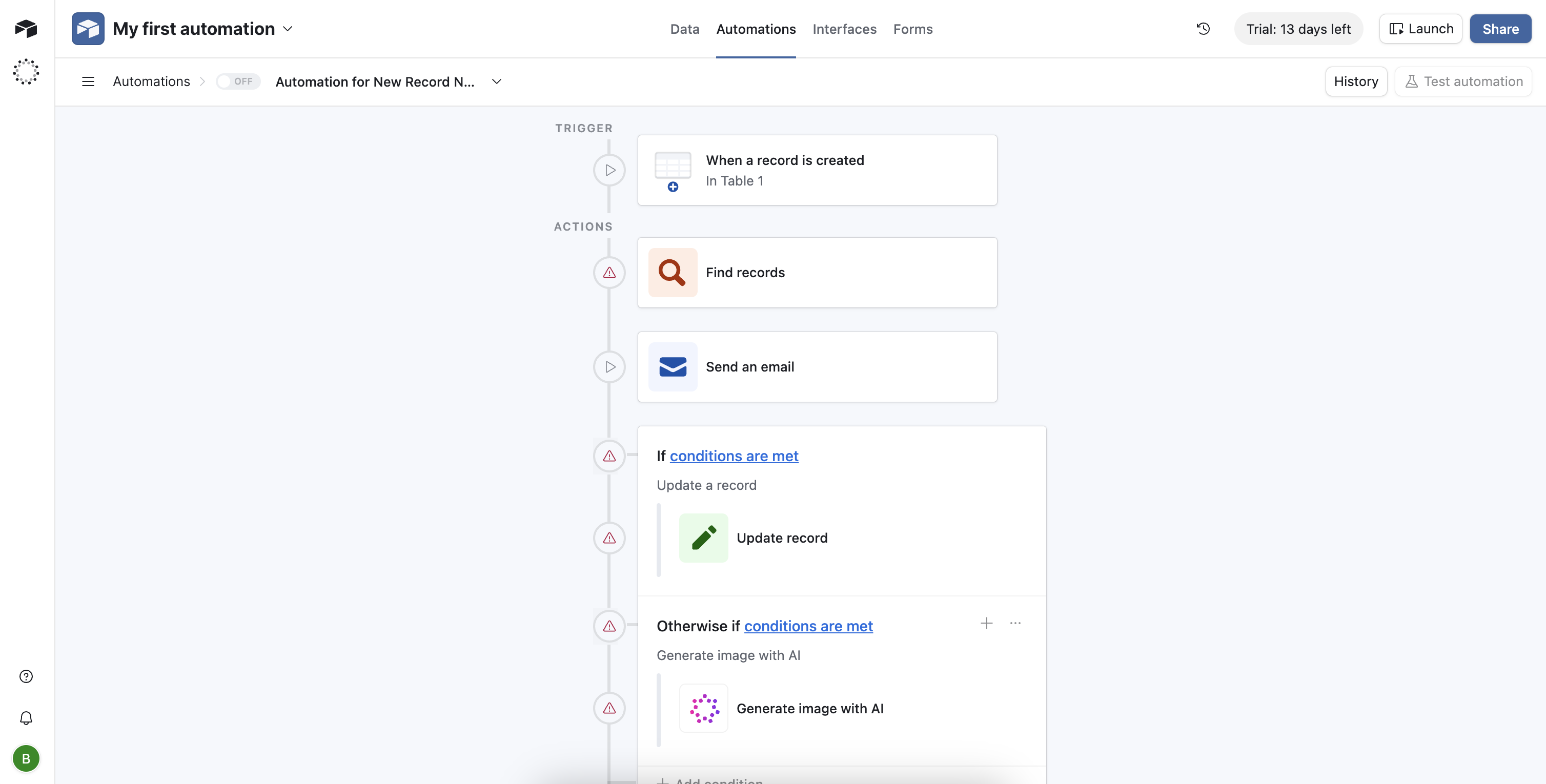Viewport: 1546px width, 784px height.
Task: Click the Send an email envelope icon
Action: pyautogui.click(x=672, y=366)
